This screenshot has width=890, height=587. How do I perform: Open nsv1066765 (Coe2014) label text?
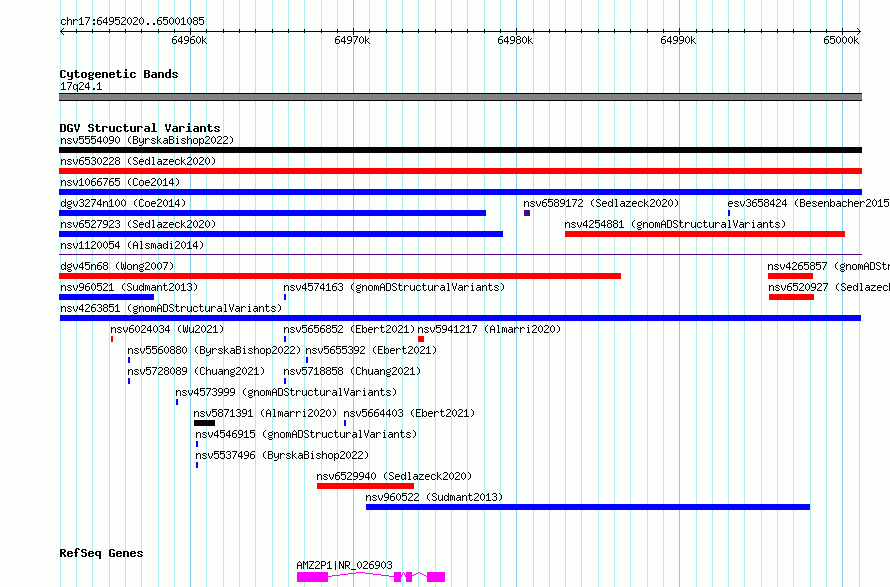pyautogui.click(x=120, y=182)
